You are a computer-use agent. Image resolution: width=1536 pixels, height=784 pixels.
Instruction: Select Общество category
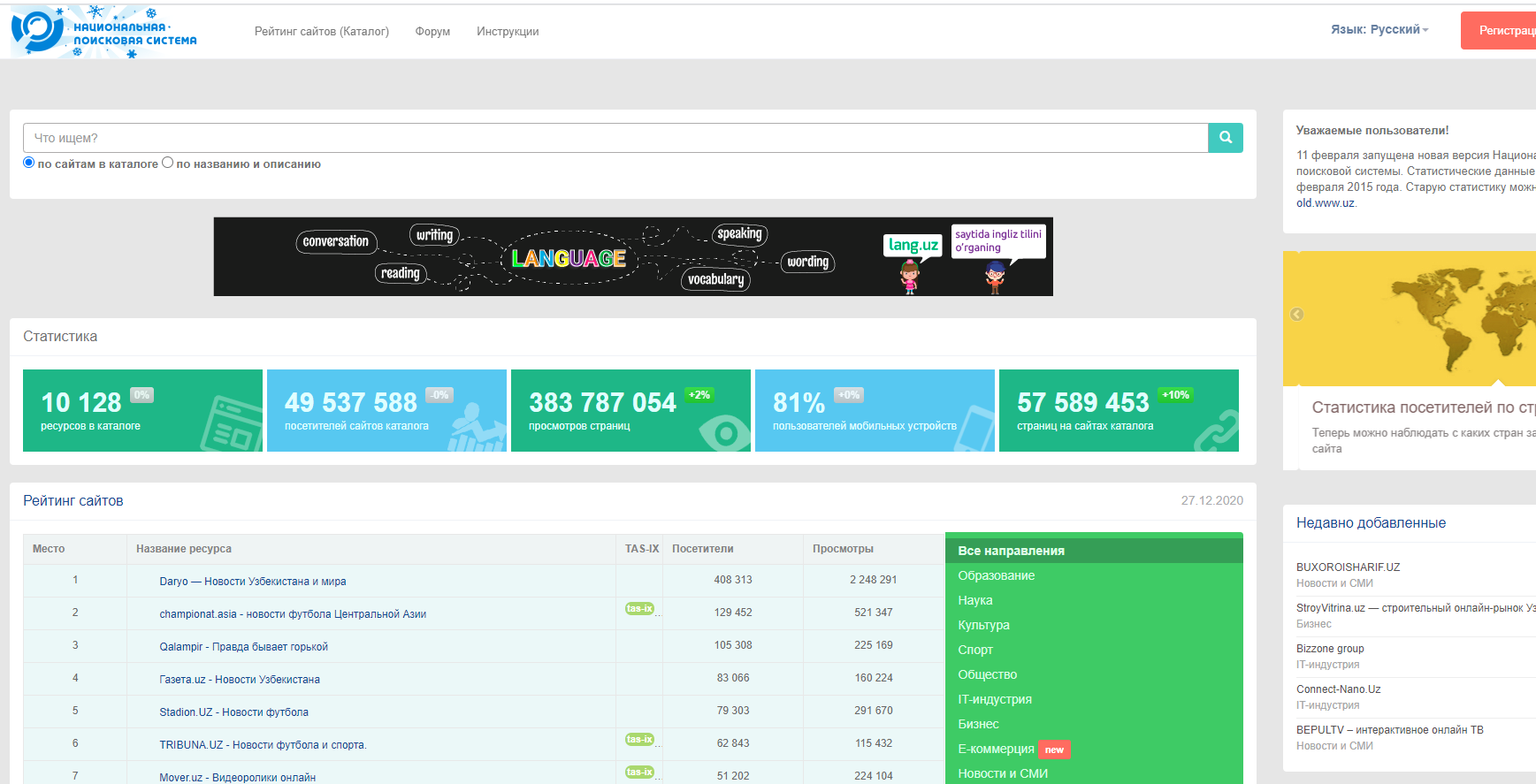coord(987,674)
